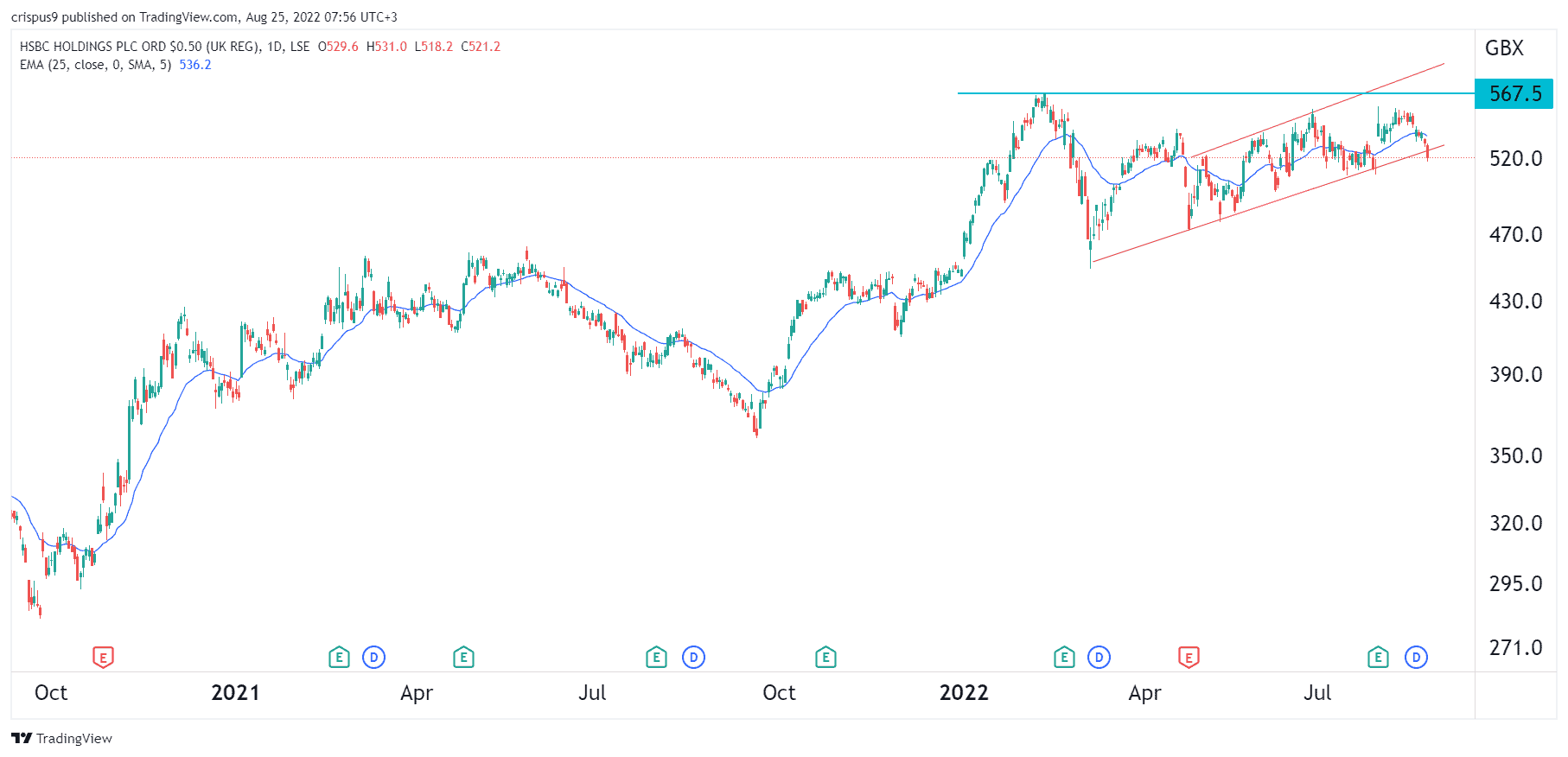The width and height of the screenshot is (1568, 757).
Task: Click the EMA value 536.2
Action: coord(195,65)
